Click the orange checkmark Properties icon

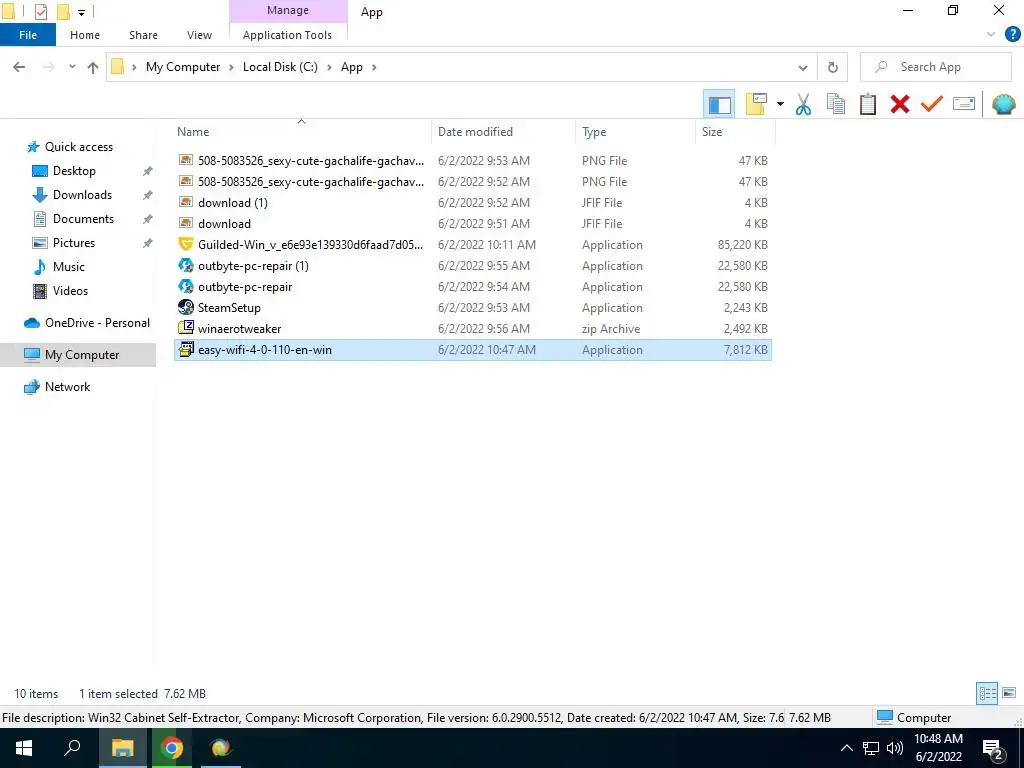(x=932, y=104)
